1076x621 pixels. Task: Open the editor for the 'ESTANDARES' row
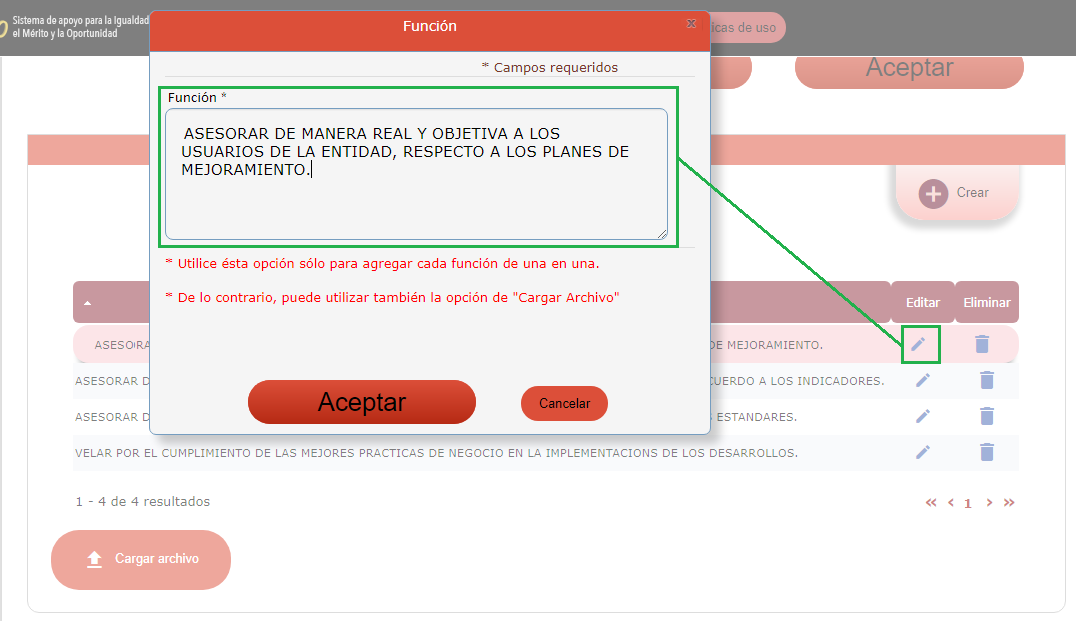pyautogui.click(x=923, y=416)
